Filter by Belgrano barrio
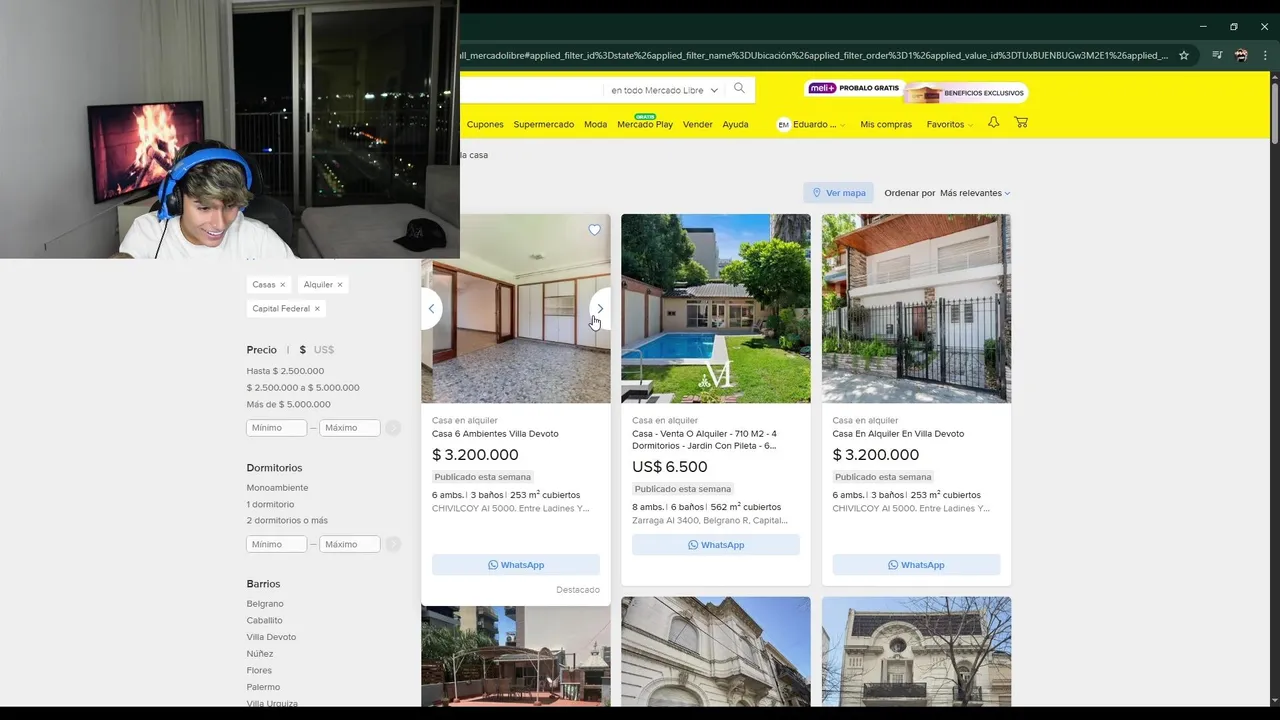The width and height of the screenshot is (1280, 720). 265,604
